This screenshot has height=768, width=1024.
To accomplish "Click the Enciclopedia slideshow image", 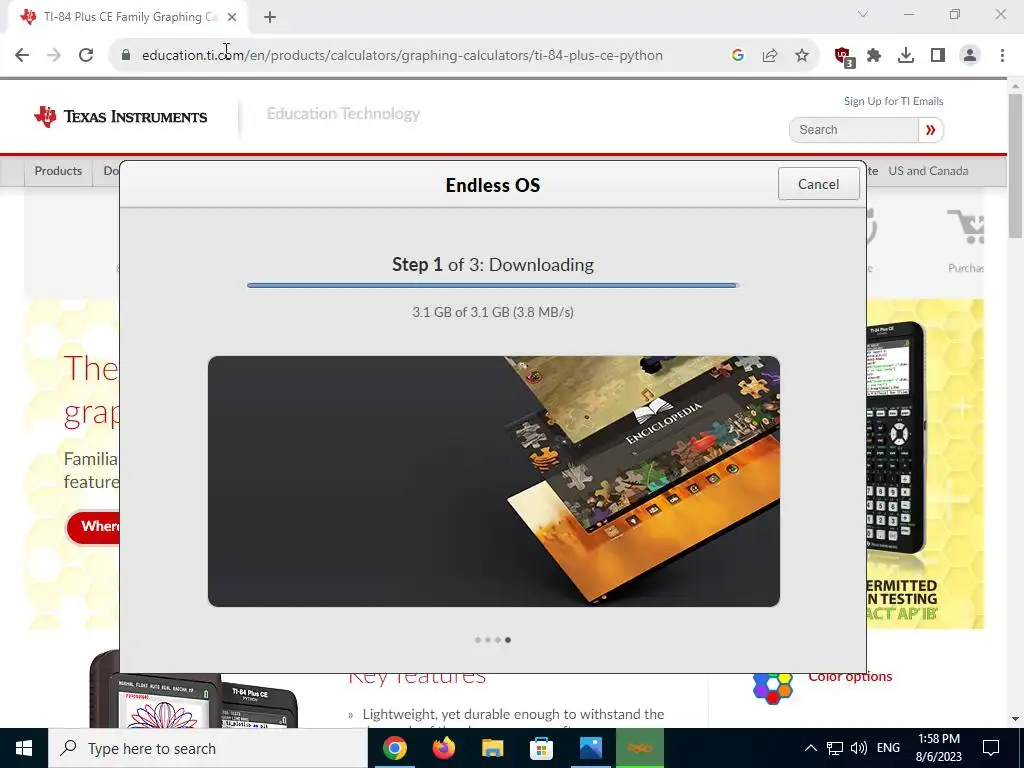I will pyautogui.click(x=494, y=481).
